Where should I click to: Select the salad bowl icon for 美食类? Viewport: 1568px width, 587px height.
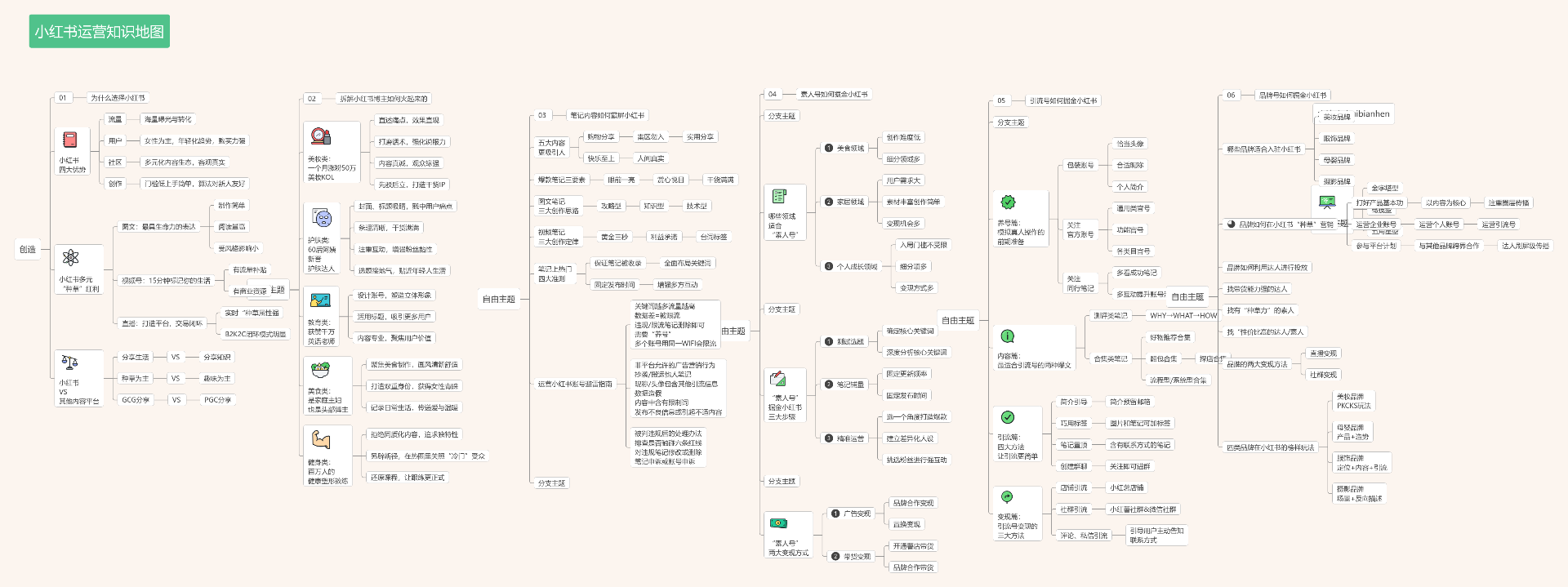pyautogui.click(x=320, y=369)
